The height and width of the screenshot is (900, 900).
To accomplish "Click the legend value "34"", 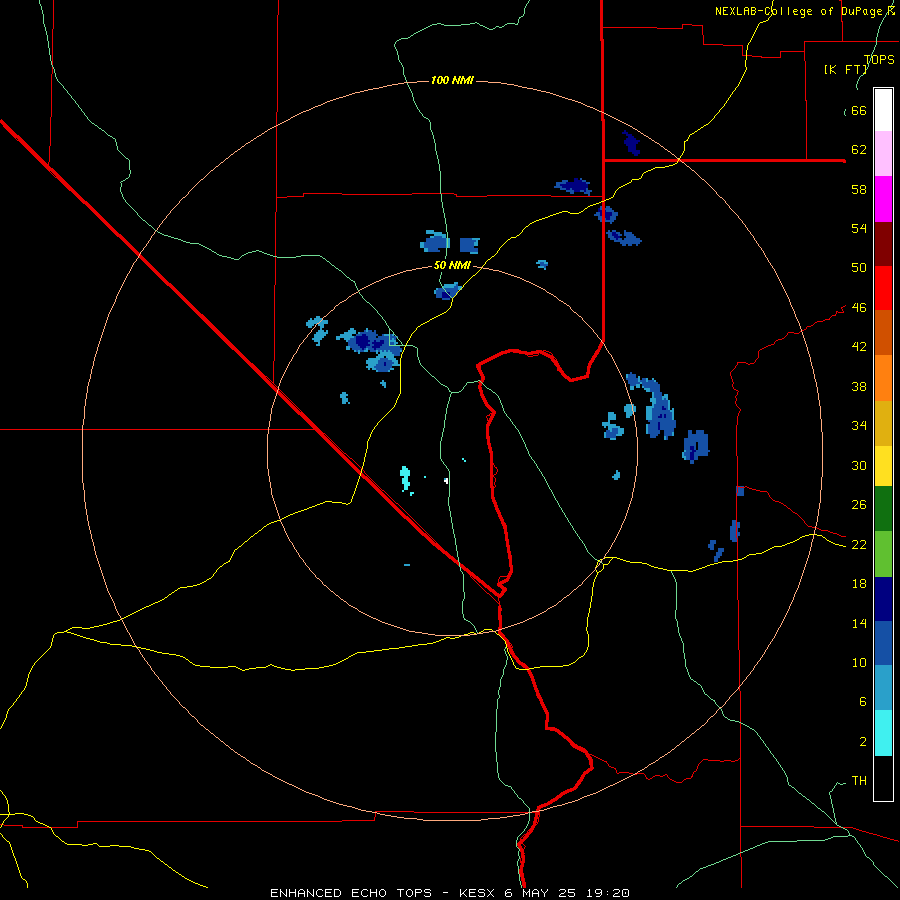I will coord(859,426).
